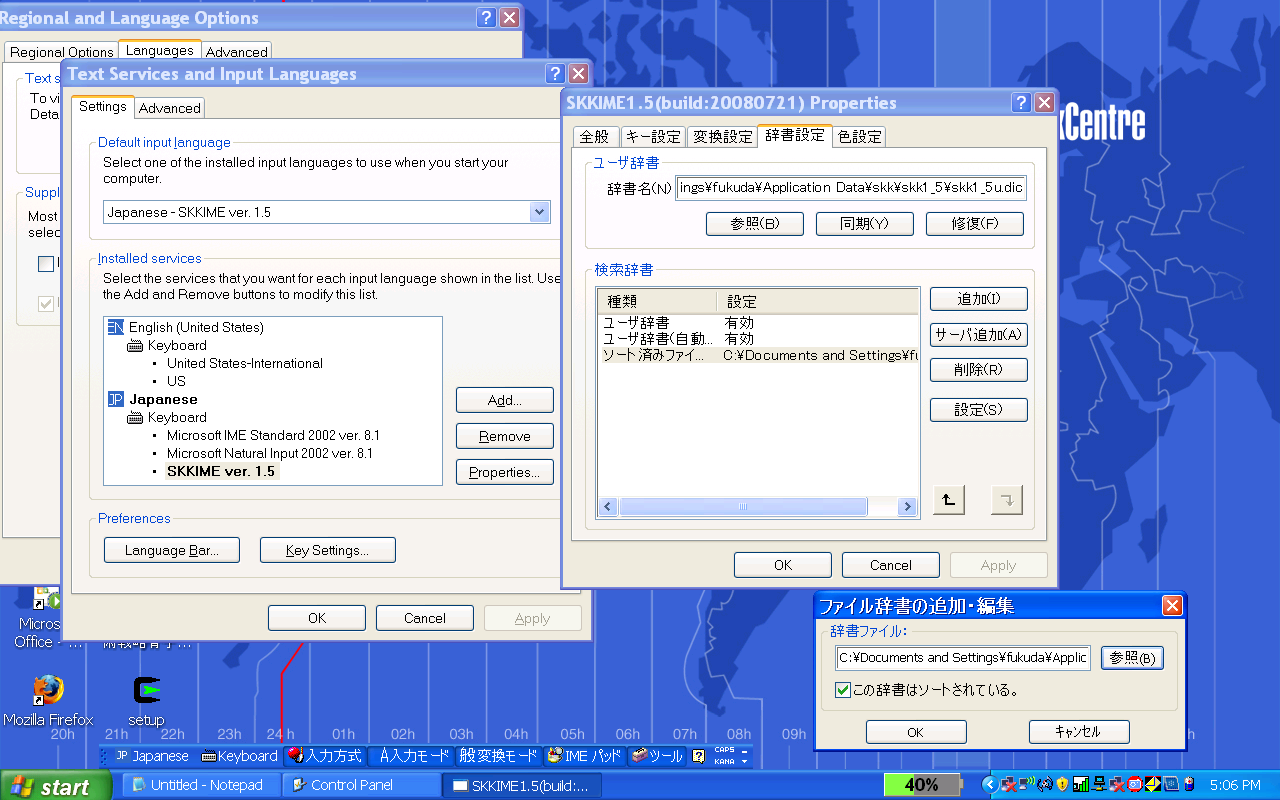Switch to 全般 tab in SKKIME Properties

click(x=594, y=136)
